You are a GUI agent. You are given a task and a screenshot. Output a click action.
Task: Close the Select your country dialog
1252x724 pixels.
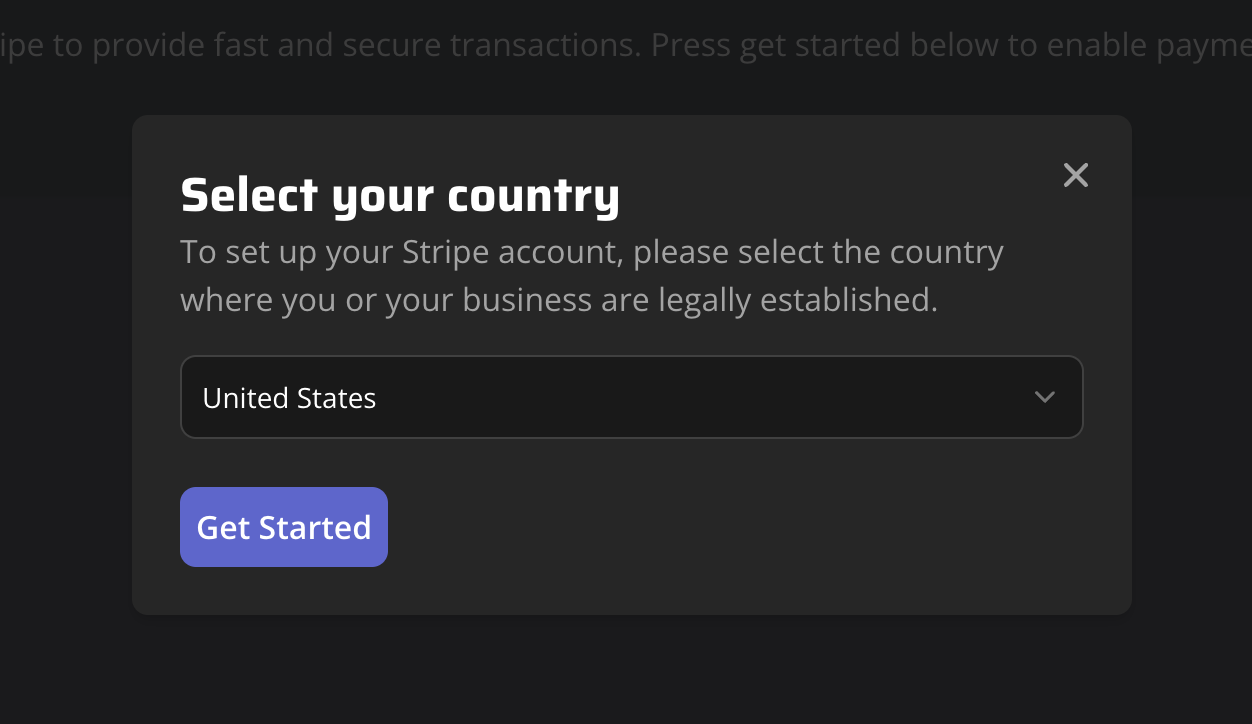tap(1076, 176)
